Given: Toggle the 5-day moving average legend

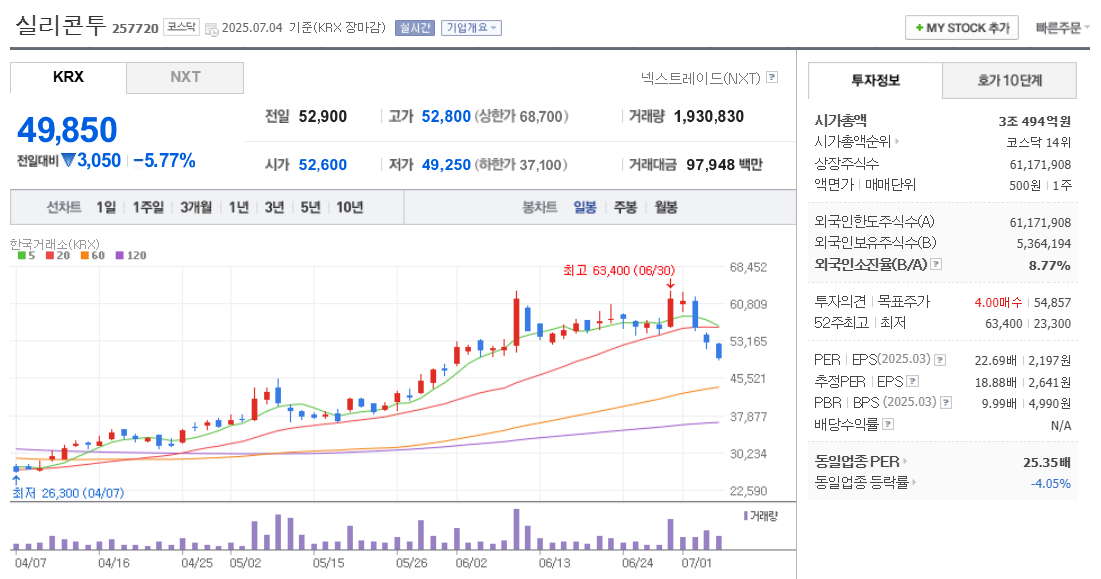Looking at the screenshot, I should click(x=24, y=257).
